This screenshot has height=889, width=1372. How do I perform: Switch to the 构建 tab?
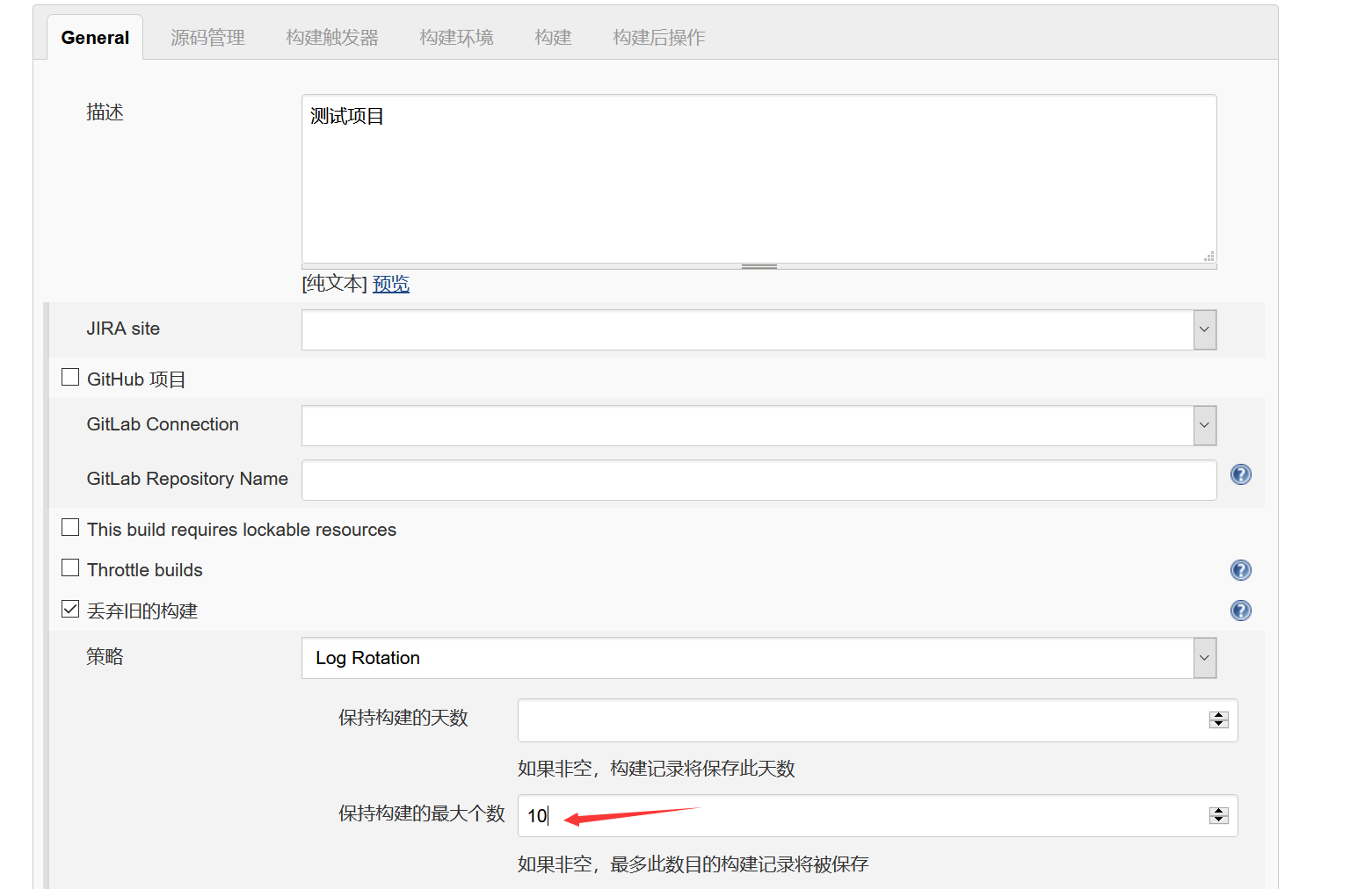tap(553, 38)
